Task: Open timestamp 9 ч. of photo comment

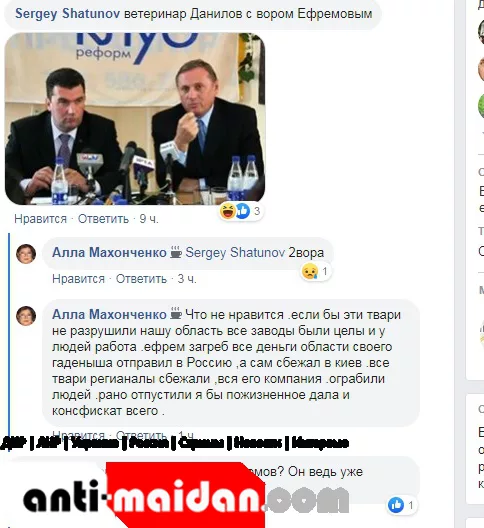Action: click(x=149, y=219)
